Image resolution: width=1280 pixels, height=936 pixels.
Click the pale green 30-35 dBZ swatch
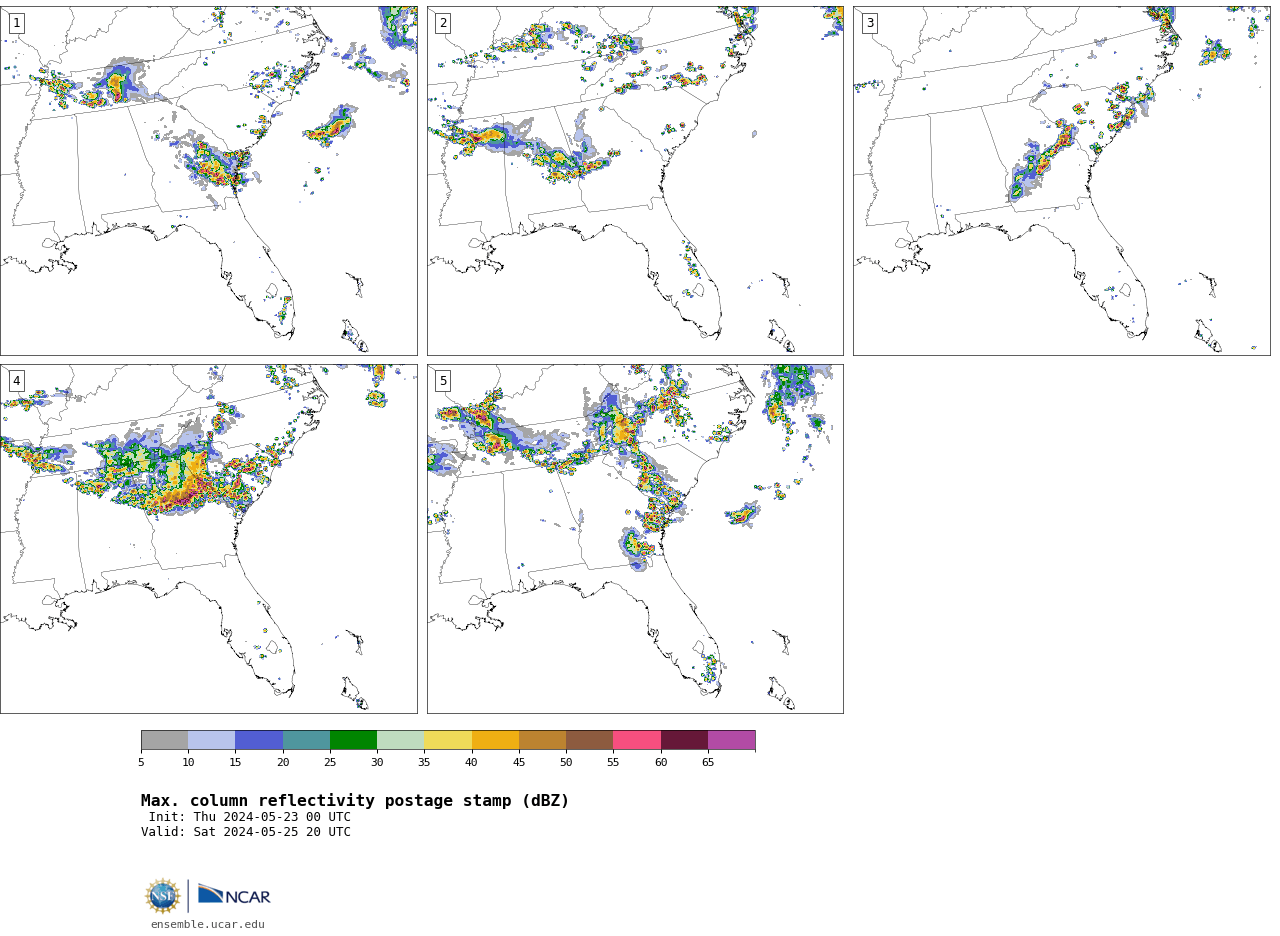pos(400,740)
